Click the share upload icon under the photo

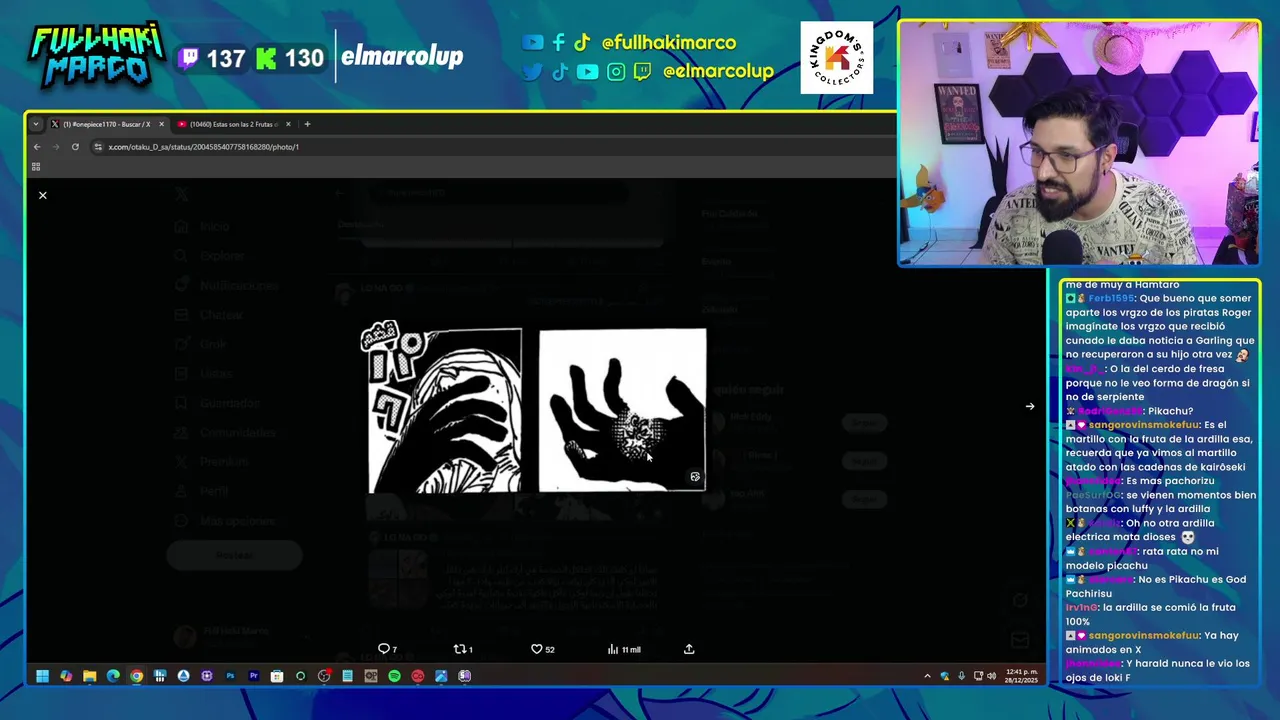[x=689, y=649]
